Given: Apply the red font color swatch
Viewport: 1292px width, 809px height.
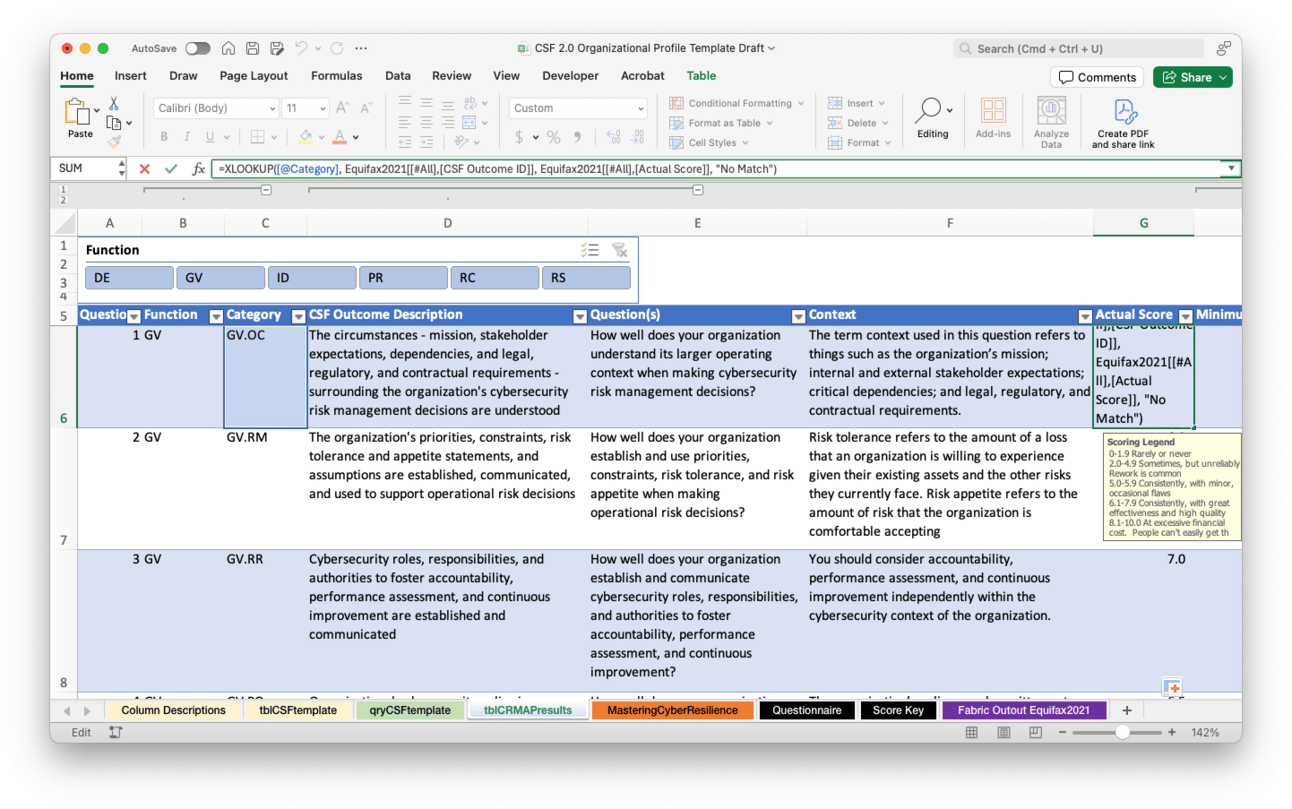Looking at the screenshot, I should pos(340,137).
